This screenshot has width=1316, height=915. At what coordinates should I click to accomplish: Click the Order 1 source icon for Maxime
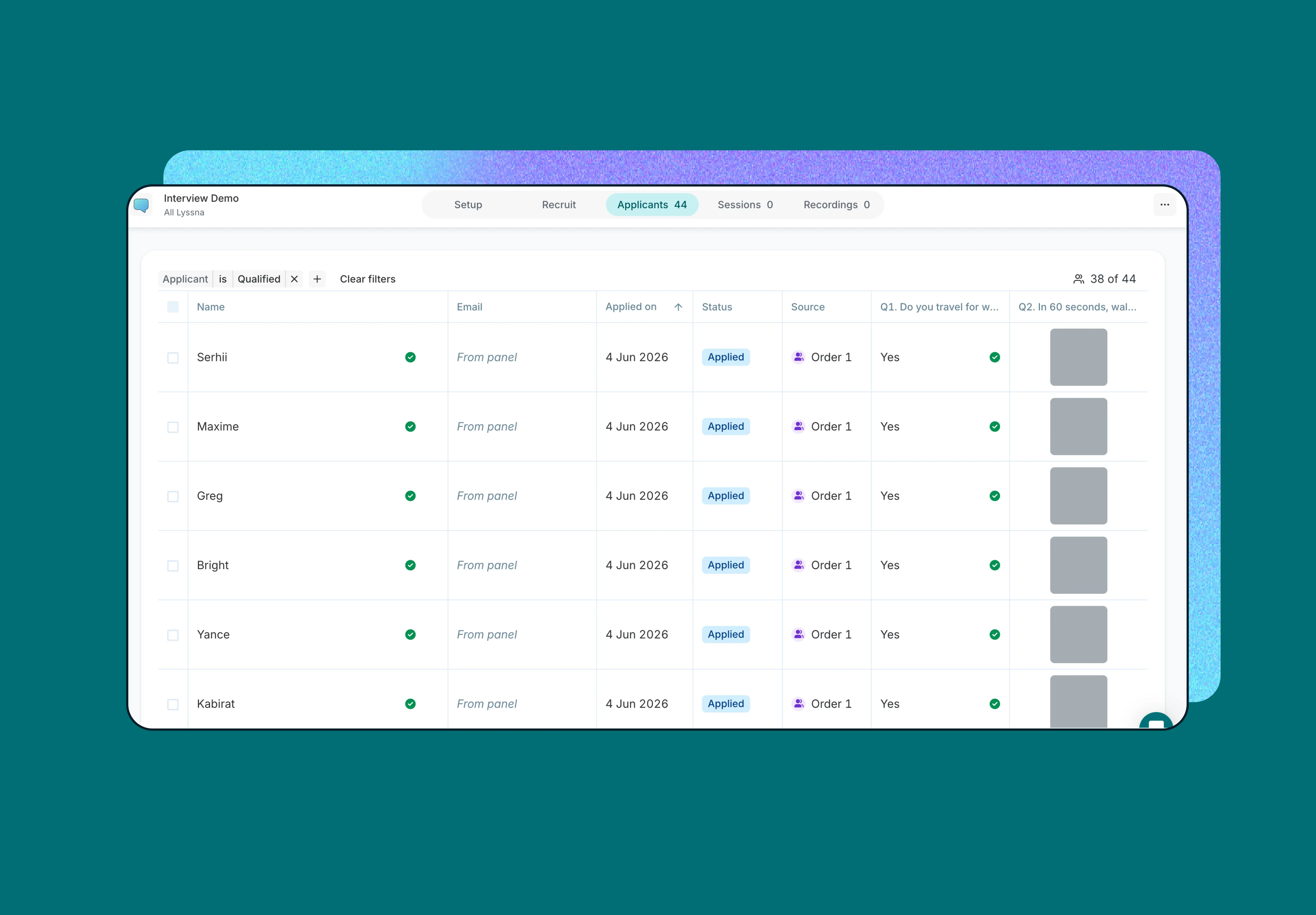point(799,427)
